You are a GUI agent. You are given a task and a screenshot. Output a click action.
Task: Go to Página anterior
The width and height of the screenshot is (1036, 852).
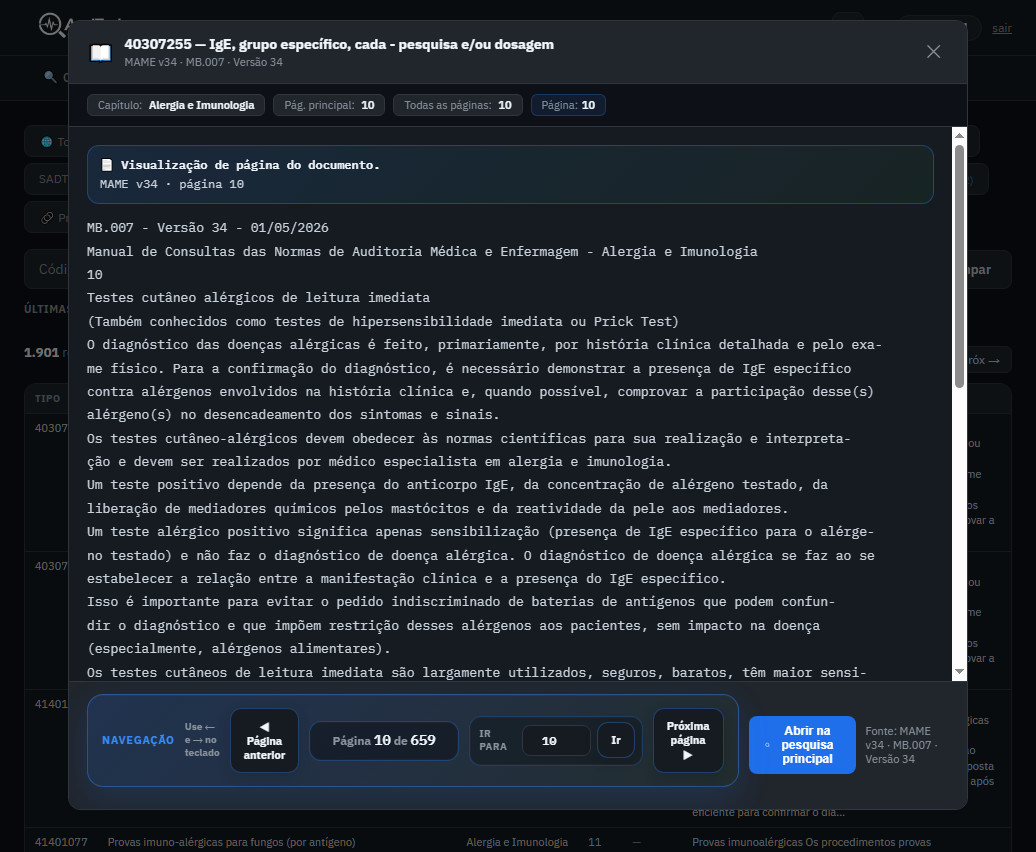tap(264, 740)
